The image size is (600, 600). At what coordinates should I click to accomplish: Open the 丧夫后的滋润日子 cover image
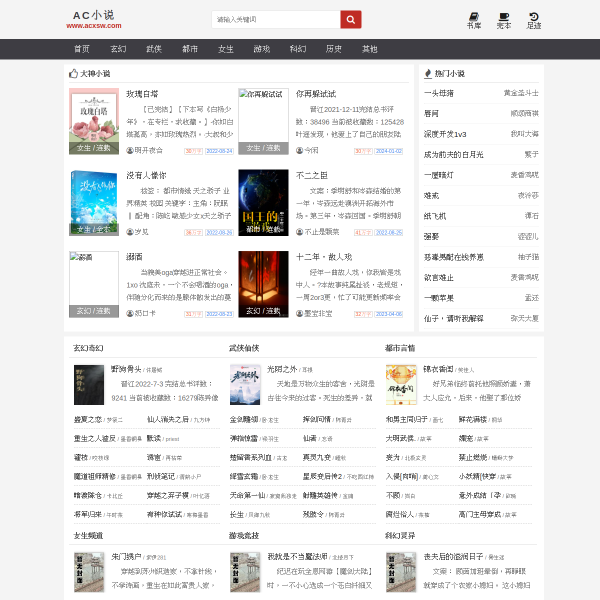point(401,572)
